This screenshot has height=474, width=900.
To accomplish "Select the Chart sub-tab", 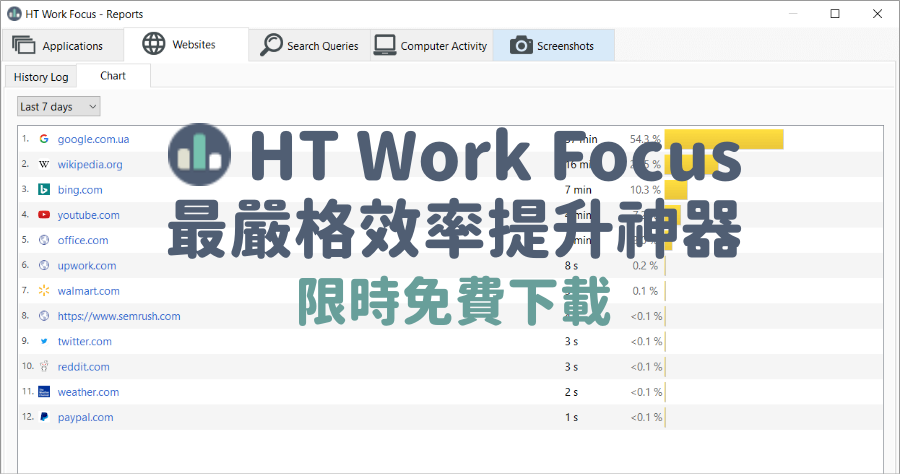I will [x=113, y=76].
